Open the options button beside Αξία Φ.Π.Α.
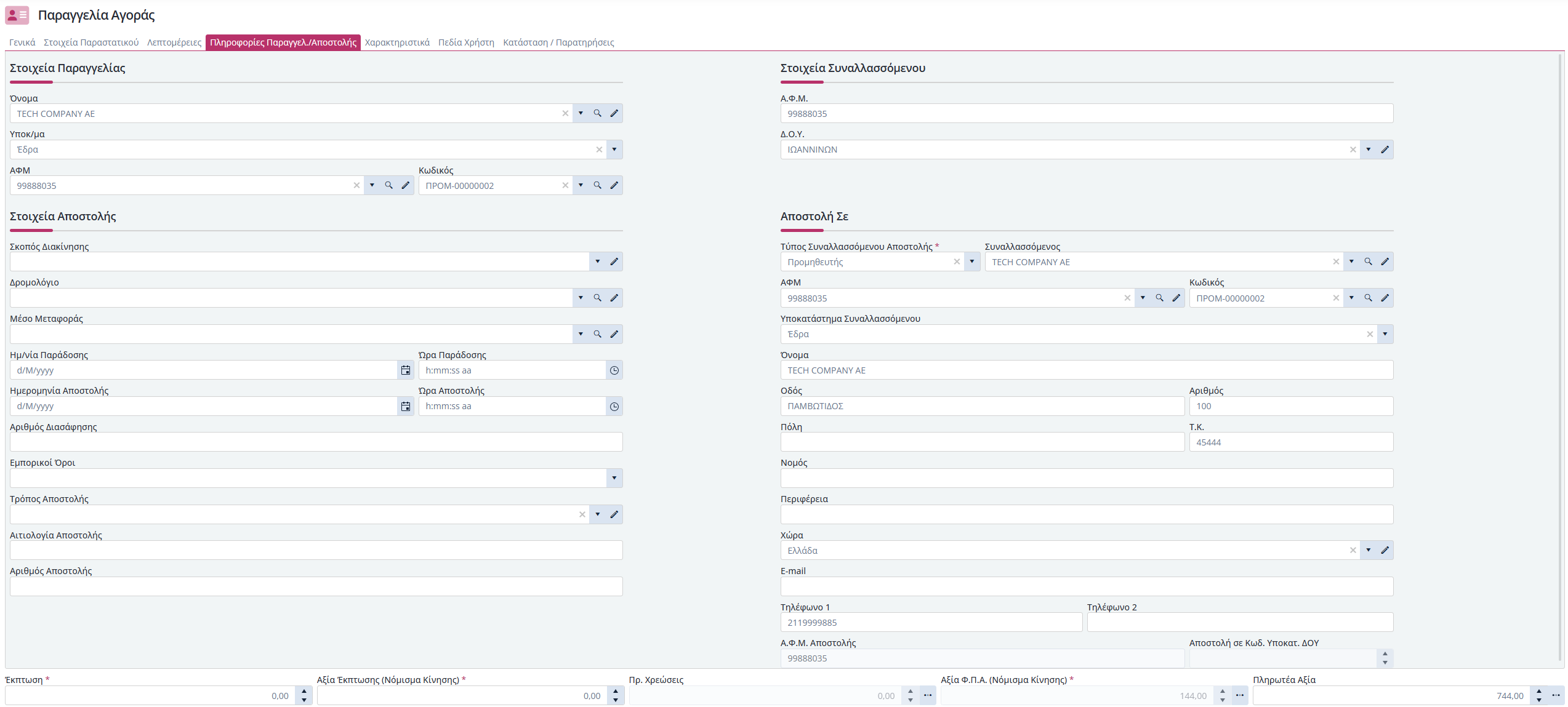 pos(1240,695)
